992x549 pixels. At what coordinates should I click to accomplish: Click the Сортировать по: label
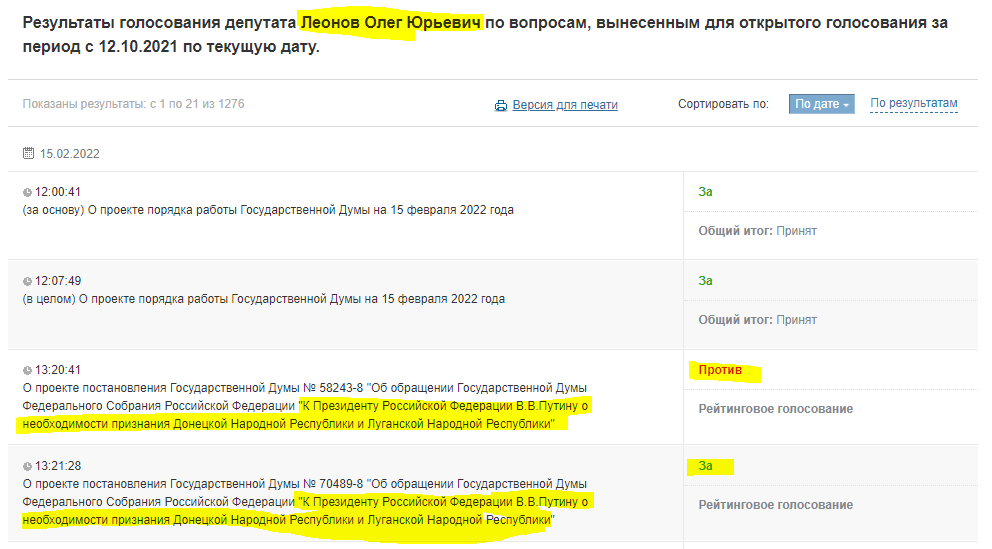point(723,104)
